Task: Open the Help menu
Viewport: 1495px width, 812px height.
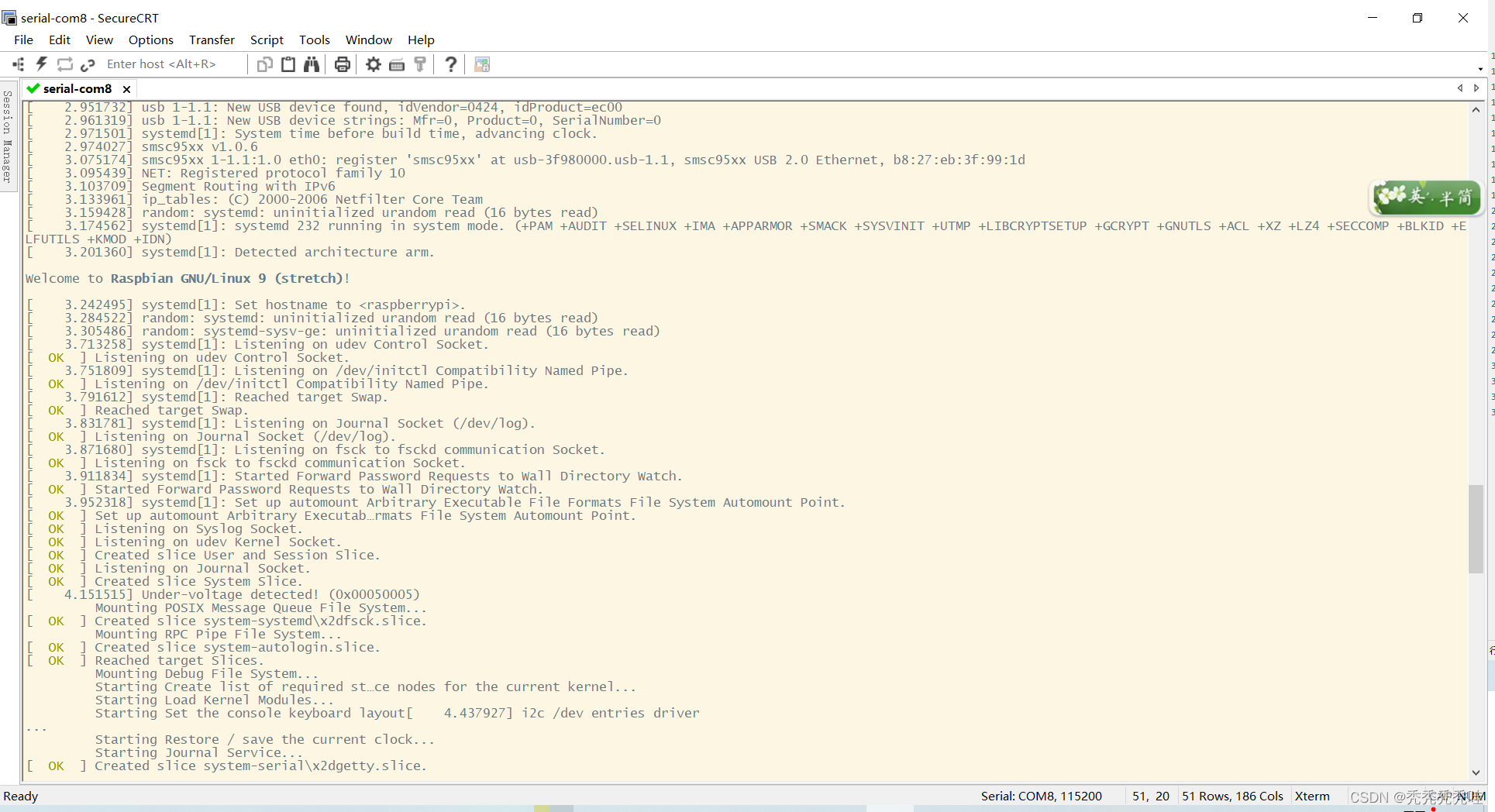Action: (421, 40)
